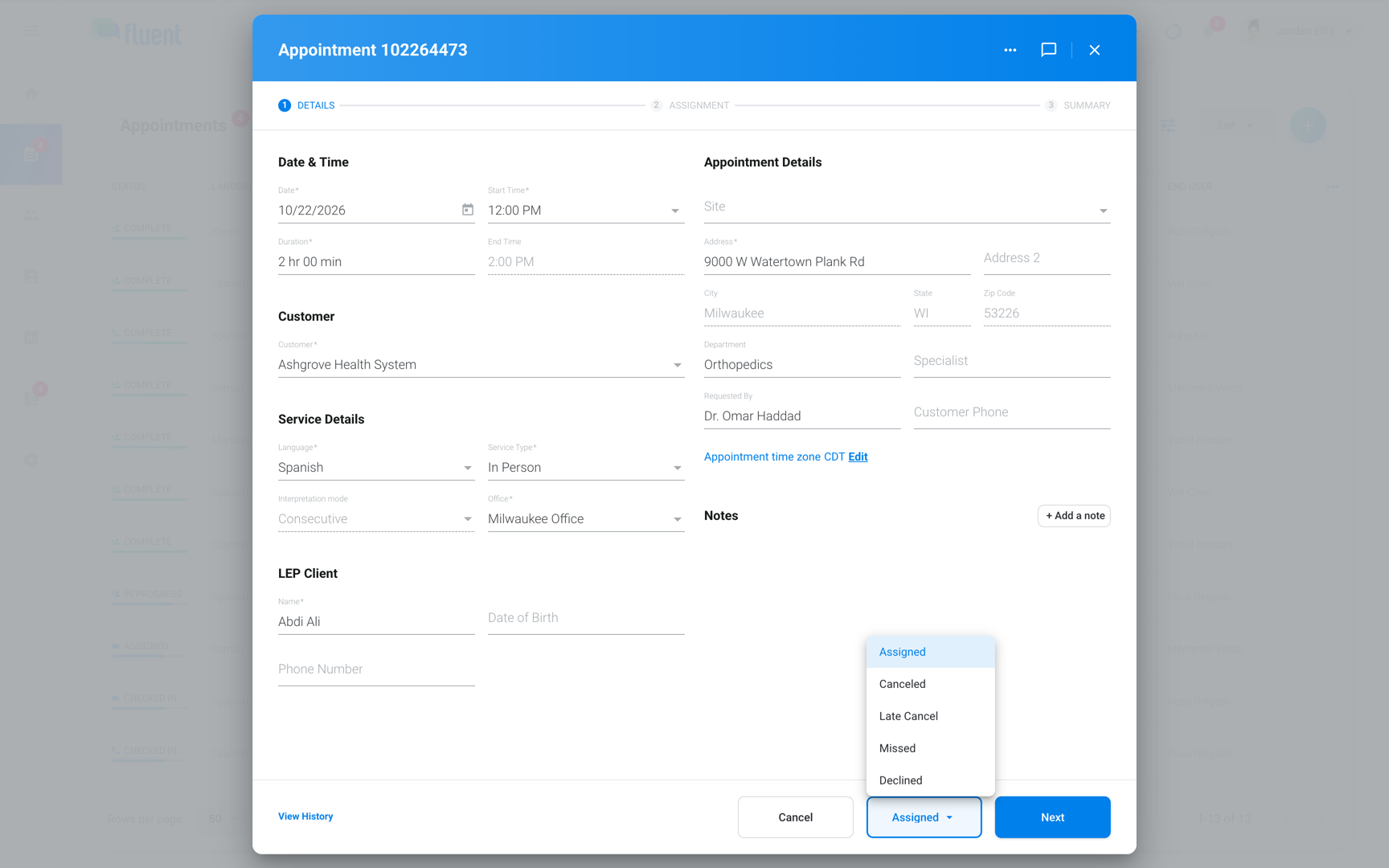Expand the Start Time dropdown

pos(586,211)
